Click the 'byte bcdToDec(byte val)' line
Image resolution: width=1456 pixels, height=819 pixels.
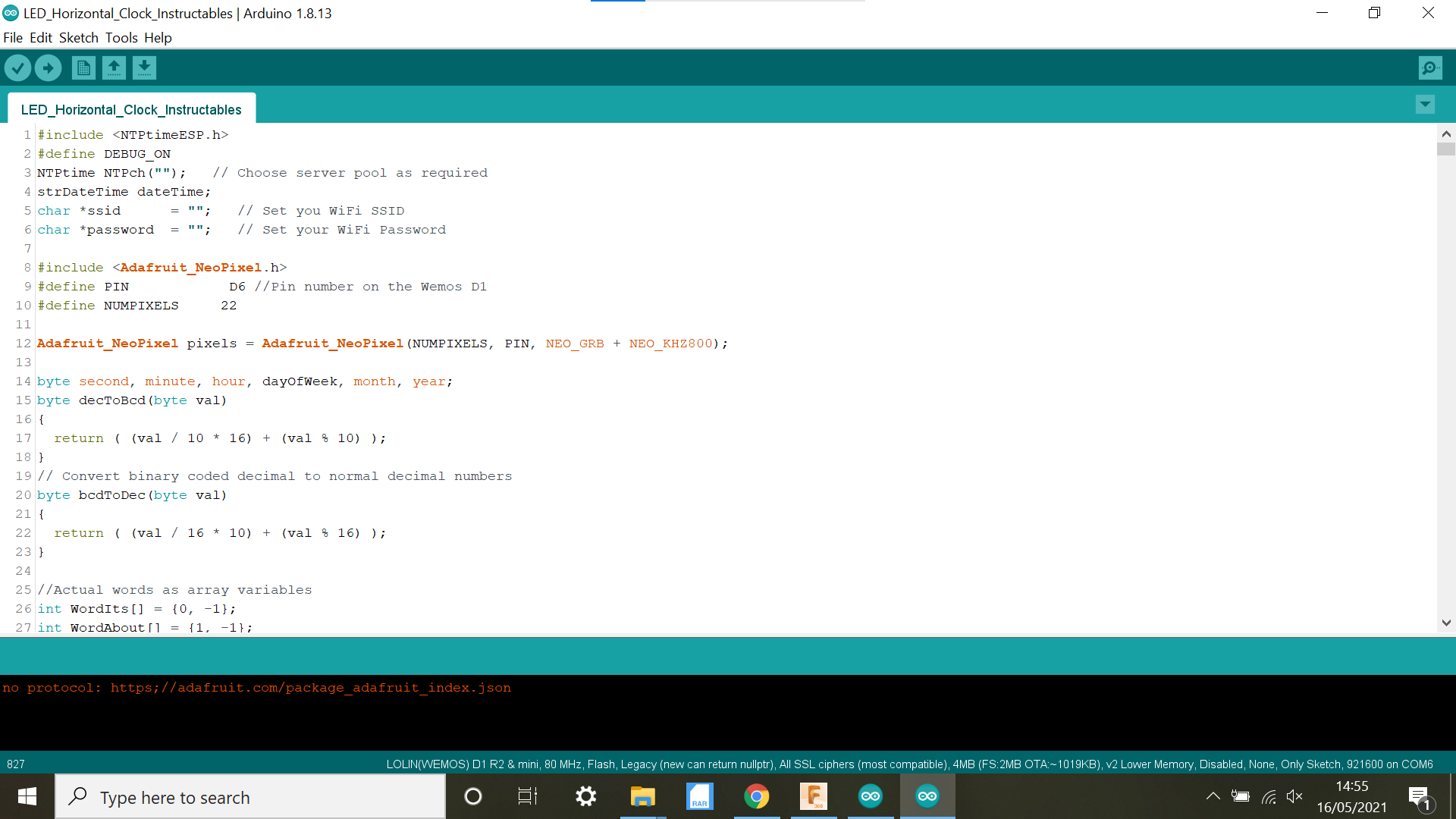tap(132, 495)
